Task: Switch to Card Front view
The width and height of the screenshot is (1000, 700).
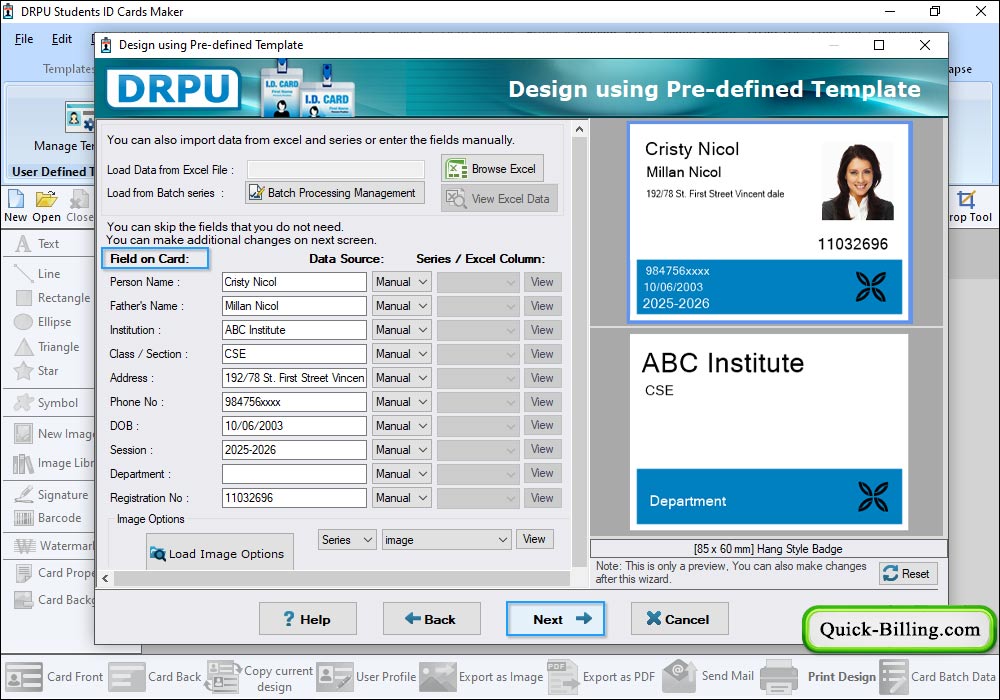Action: (54, 676)
